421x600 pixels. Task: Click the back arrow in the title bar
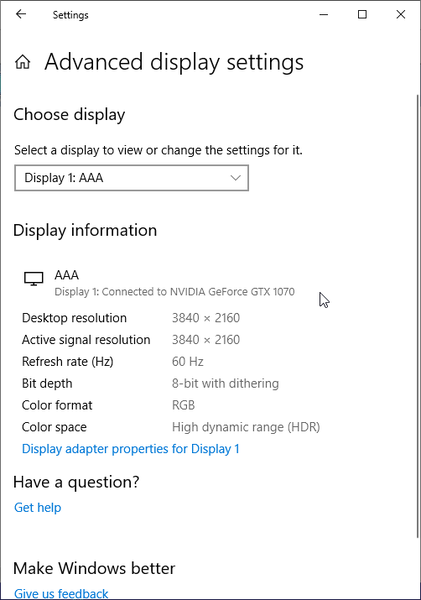point(21,15)
